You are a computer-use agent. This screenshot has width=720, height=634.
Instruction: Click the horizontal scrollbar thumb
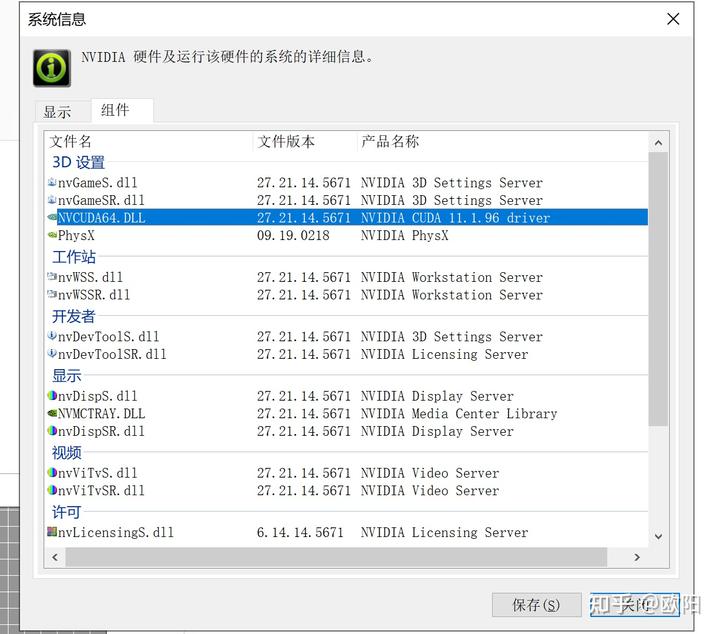(x=336, y=557)
